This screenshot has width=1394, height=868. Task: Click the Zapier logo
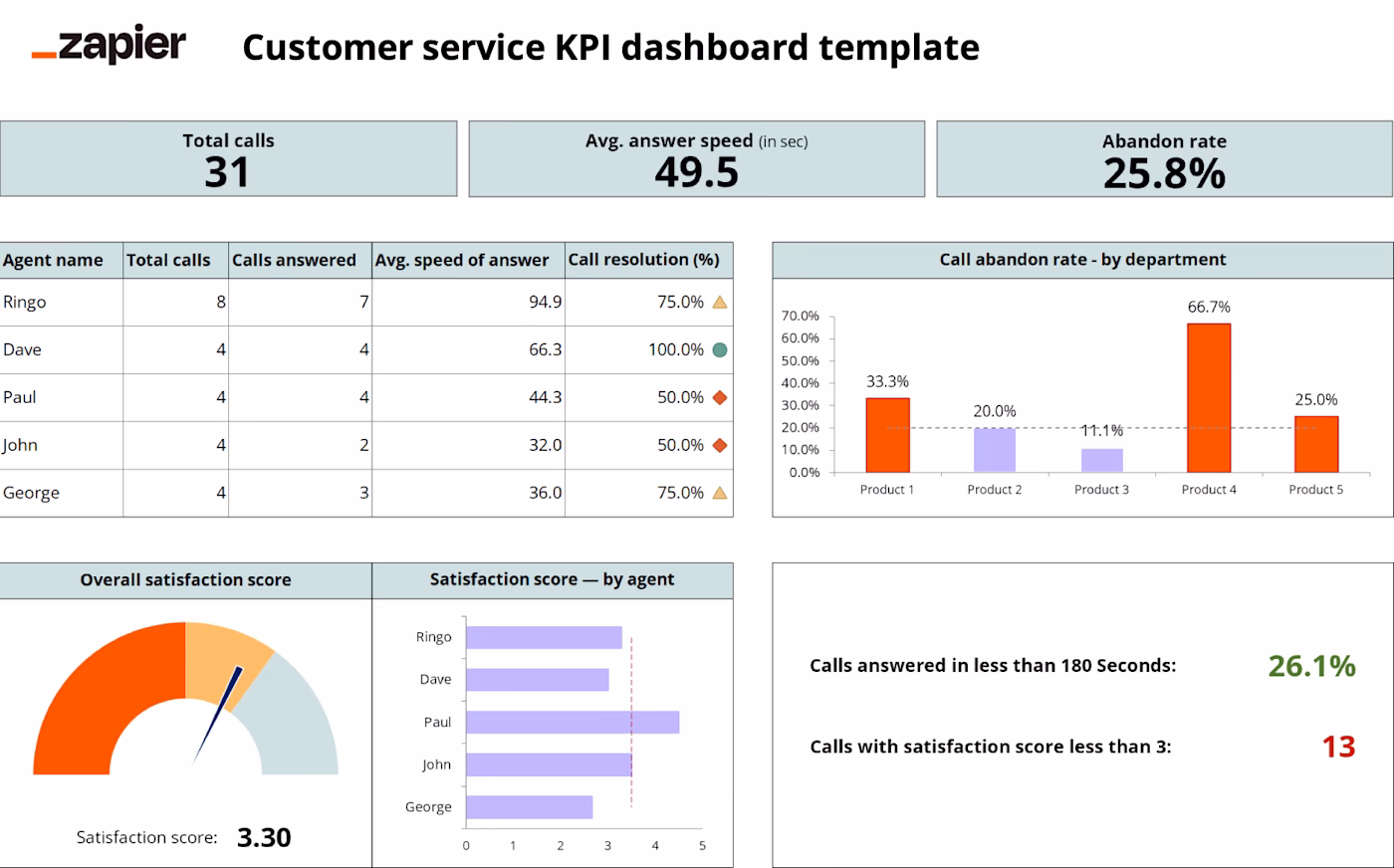pyautogui.click(x=109, y=45)
